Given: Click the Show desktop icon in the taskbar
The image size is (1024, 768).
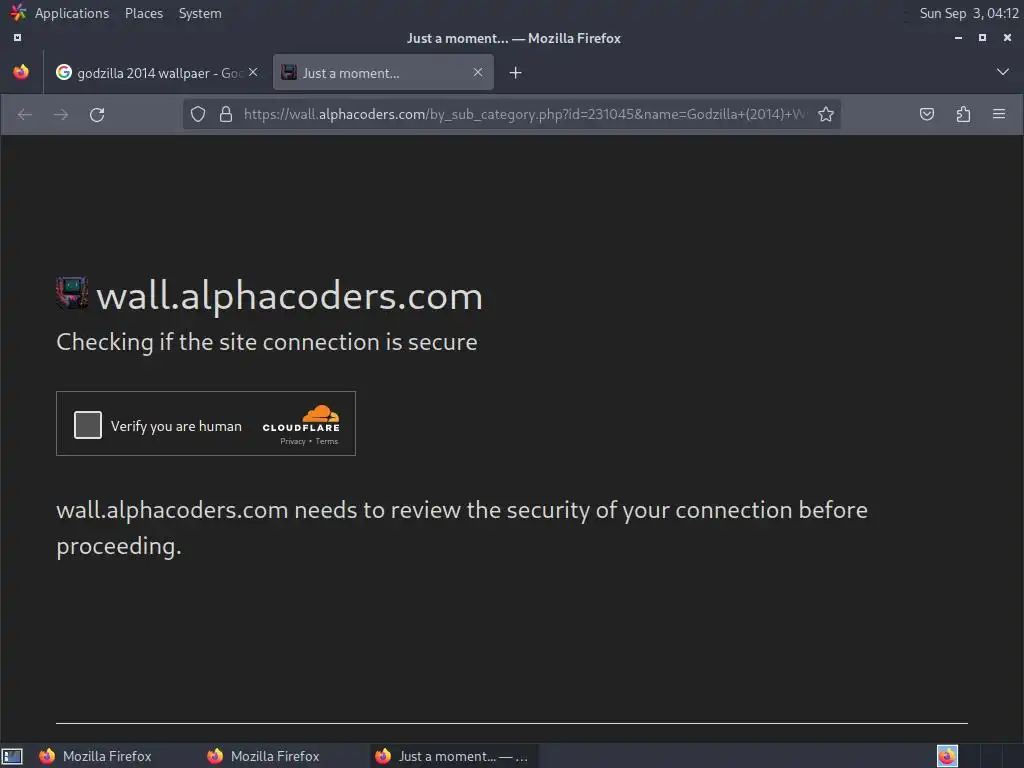Looking at the screenshot, I should (x=12, y=756).
